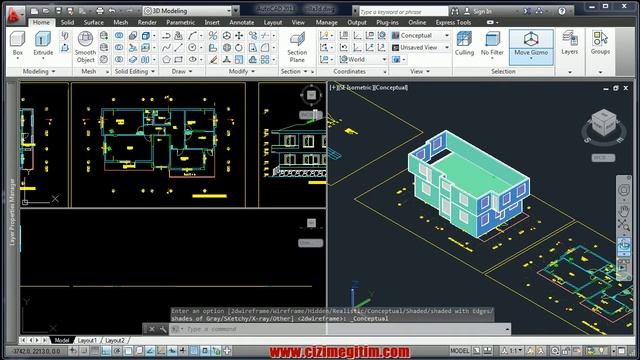Expand the Modify panel

pyautogui.click(x=242, y=71)
